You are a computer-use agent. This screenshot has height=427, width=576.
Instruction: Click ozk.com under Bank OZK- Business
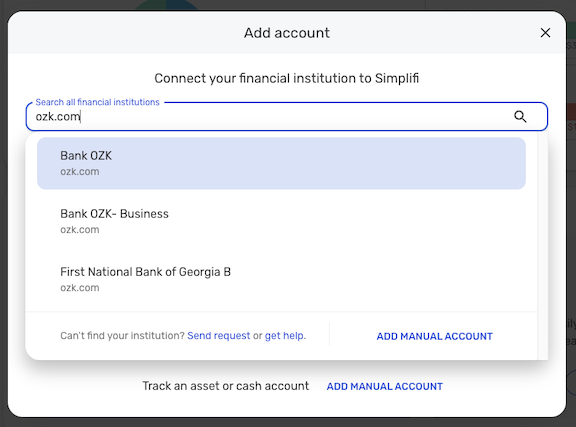point(80,230)
